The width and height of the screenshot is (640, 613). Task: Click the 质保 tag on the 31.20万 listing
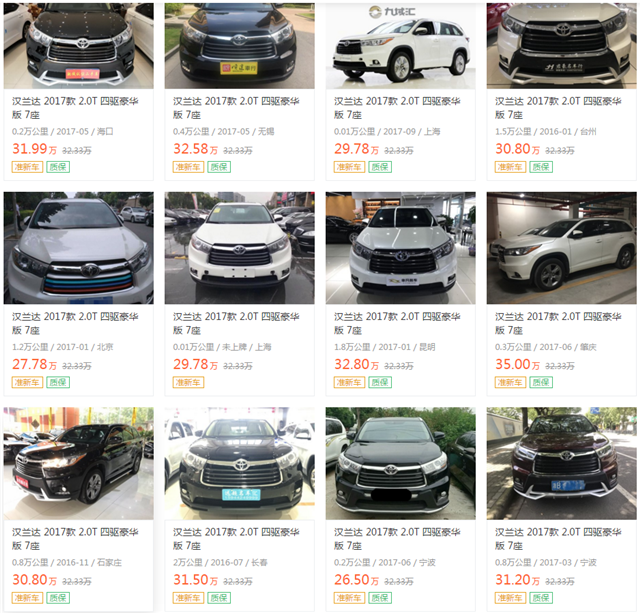coord(541,598)
